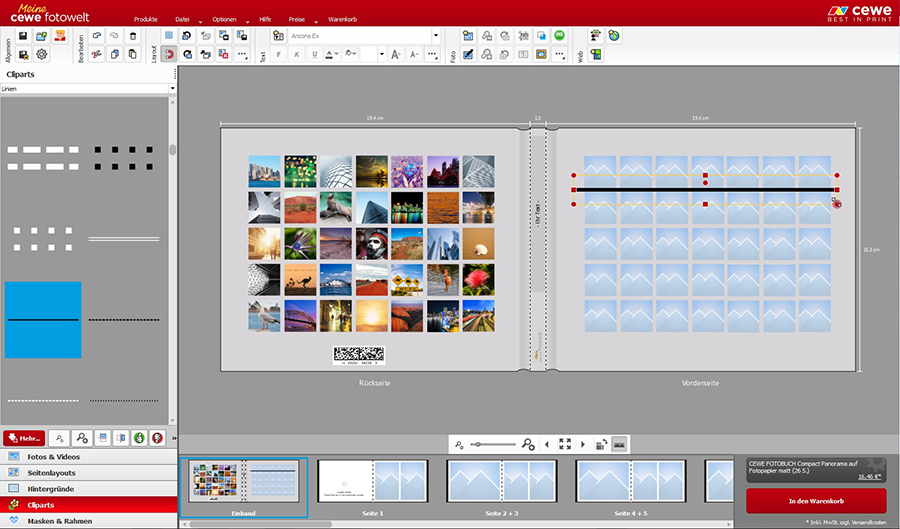Viewport: 900px width, 529px height.
Task: Expand the Ancona Ex font dropdown
Action: click(x=436, y=35)
